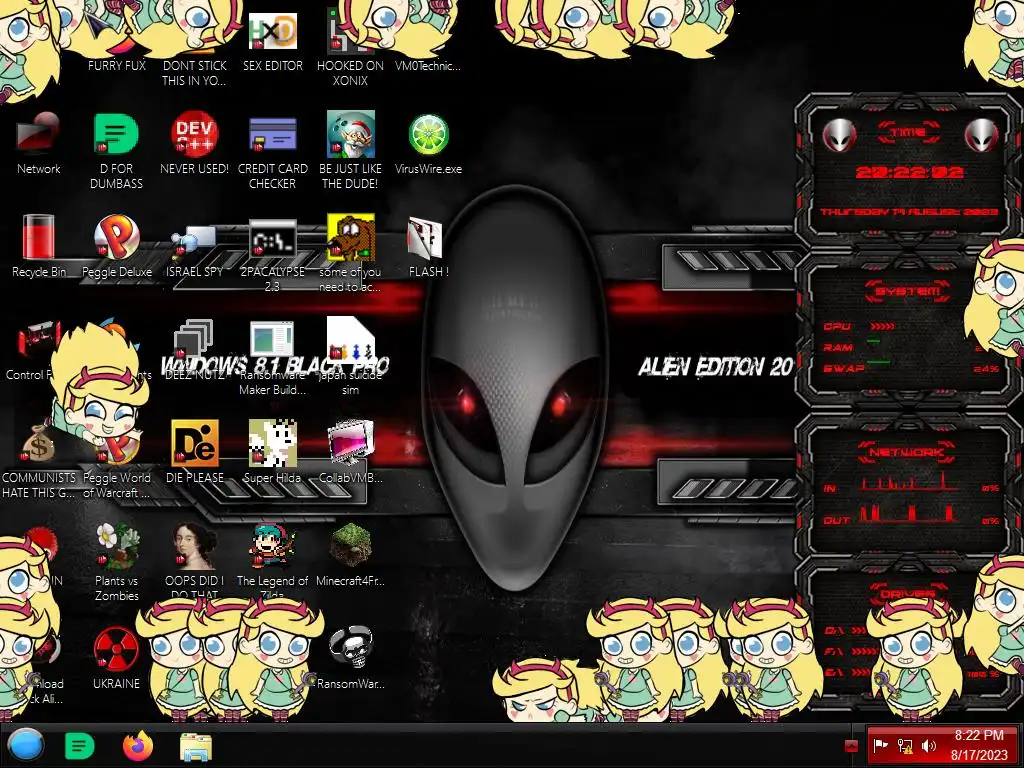Open the green pinned app on taskbar
The width and height of the screenshot is (1024, 768).
click(80, 746)
